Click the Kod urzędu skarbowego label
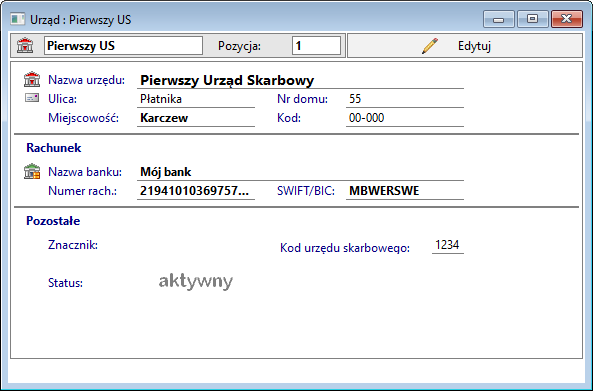 pyautogui.click(x=345, y=248)
